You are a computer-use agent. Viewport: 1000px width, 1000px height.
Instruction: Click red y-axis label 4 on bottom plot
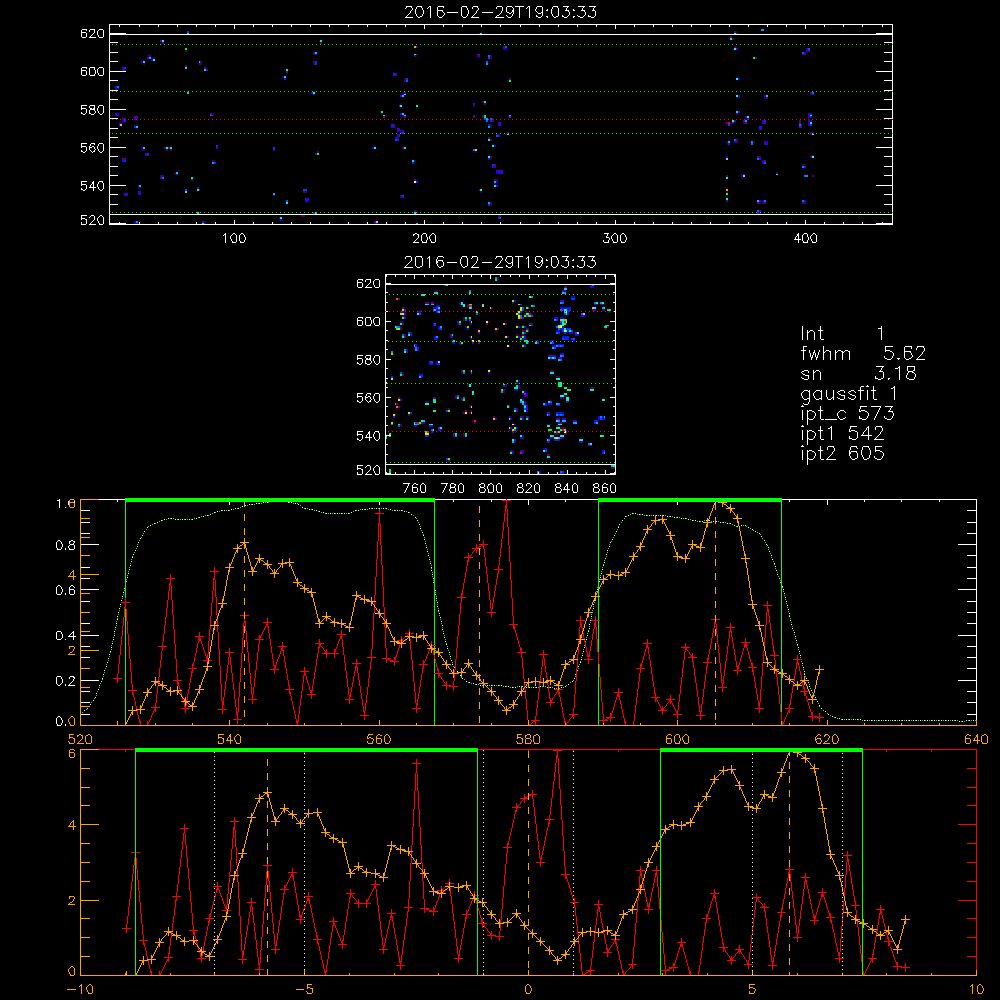coord(72,825)
